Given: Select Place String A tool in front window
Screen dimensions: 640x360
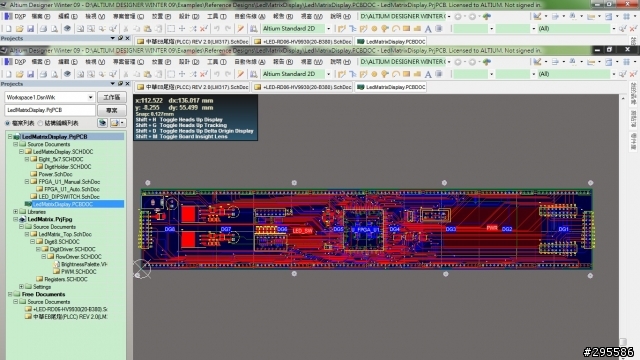Looking at the screenshot, I should point(428,74).
